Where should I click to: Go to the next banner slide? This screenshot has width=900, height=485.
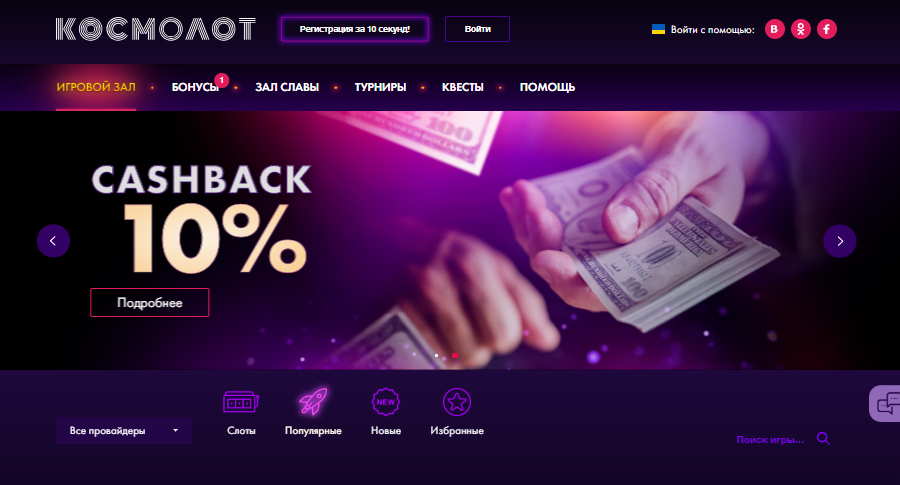click(x=840, y=241)
